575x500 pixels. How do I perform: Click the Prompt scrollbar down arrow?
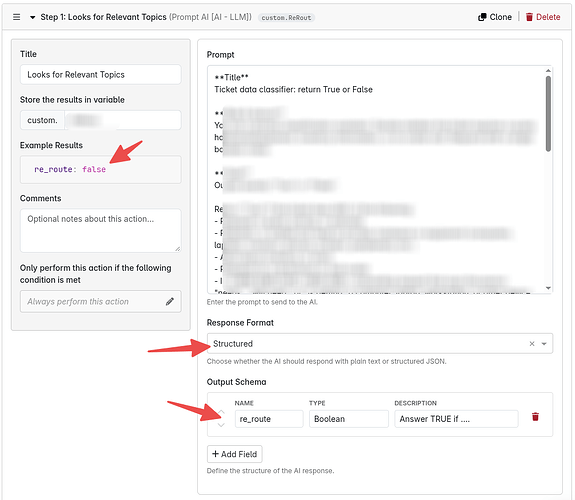pos(548,288)
